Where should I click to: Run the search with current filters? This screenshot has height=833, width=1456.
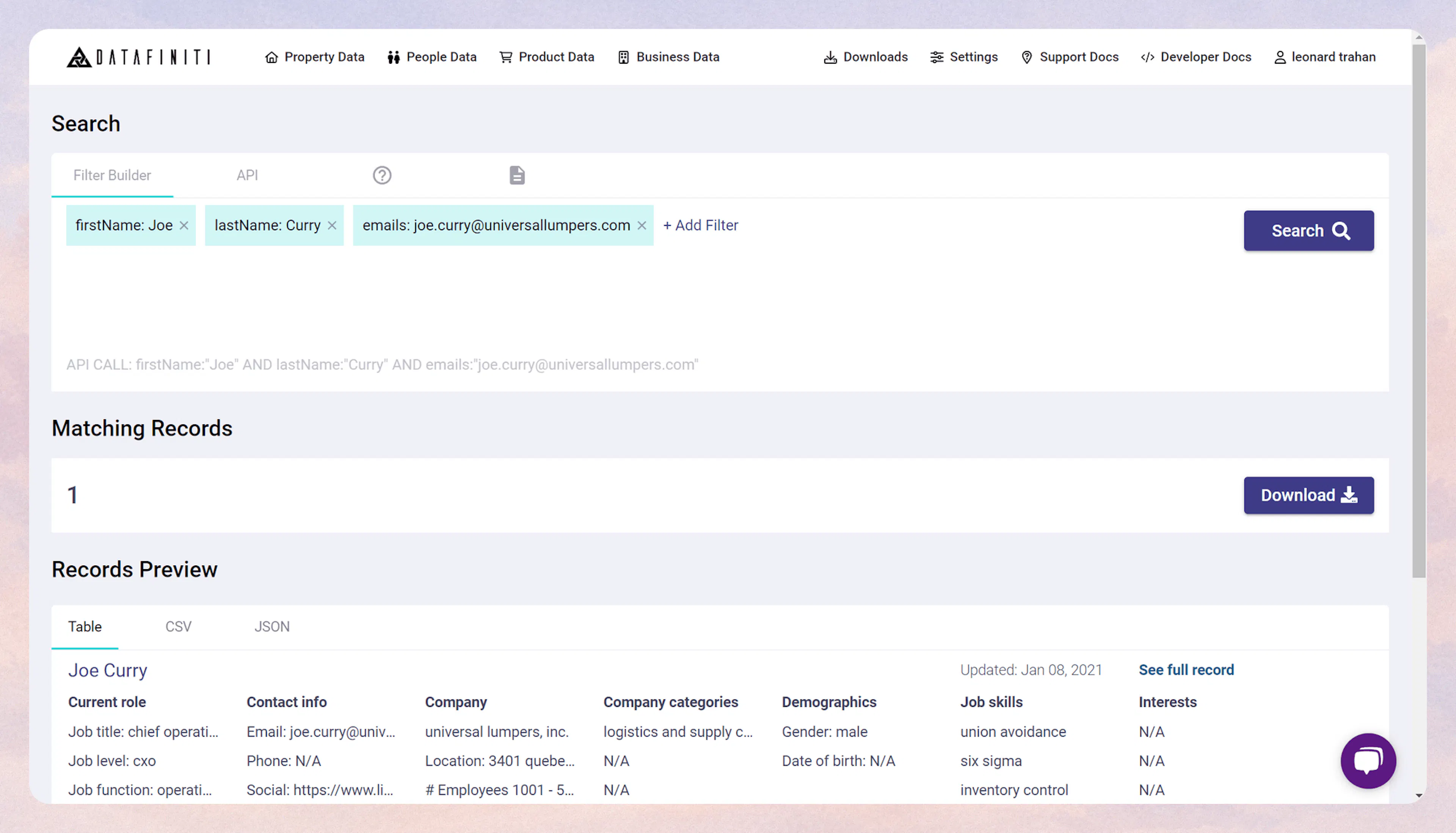coord(1309,230)
